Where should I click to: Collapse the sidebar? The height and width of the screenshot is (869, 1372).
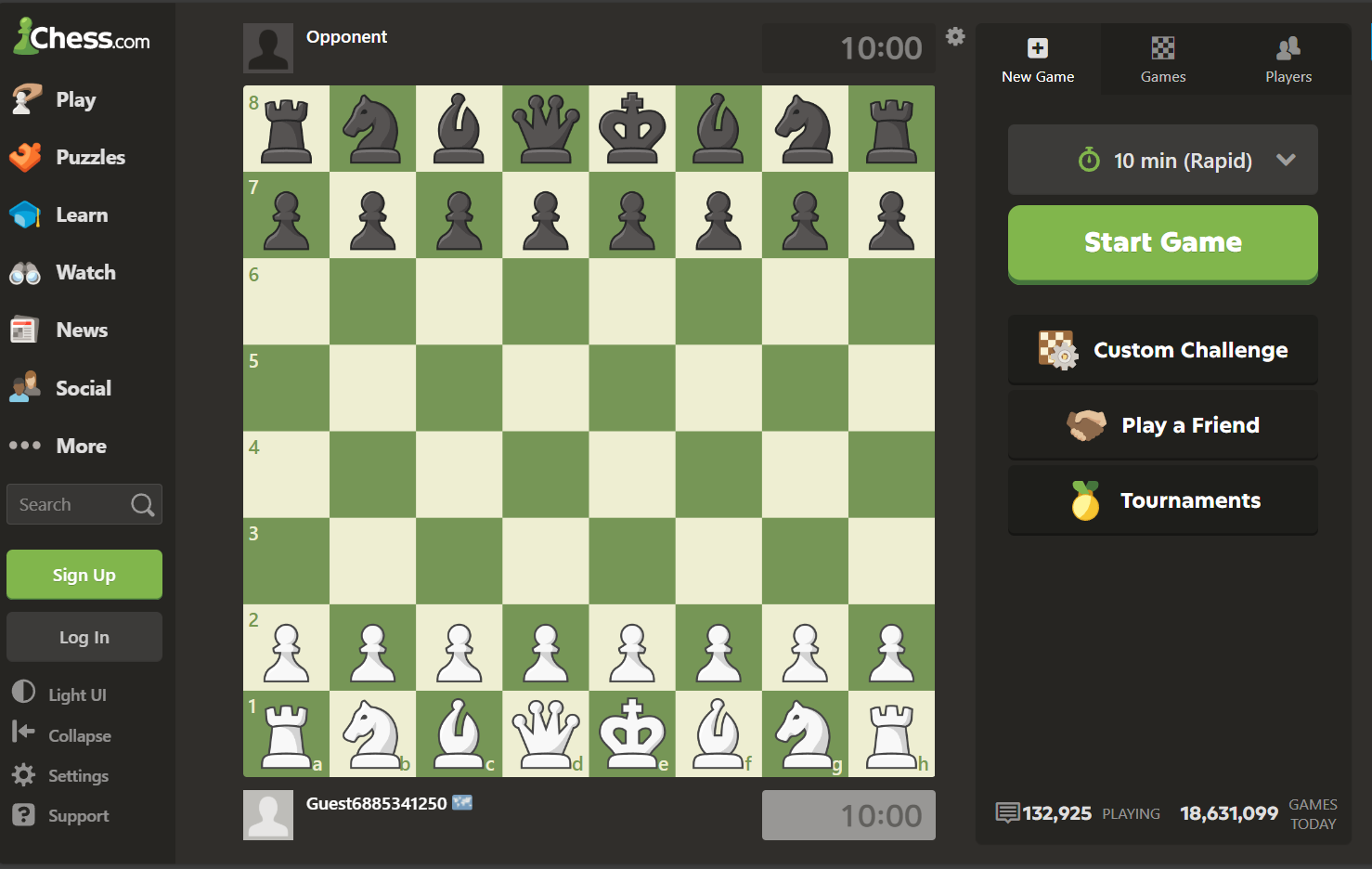pyautogui.click(x=61, y=734)
